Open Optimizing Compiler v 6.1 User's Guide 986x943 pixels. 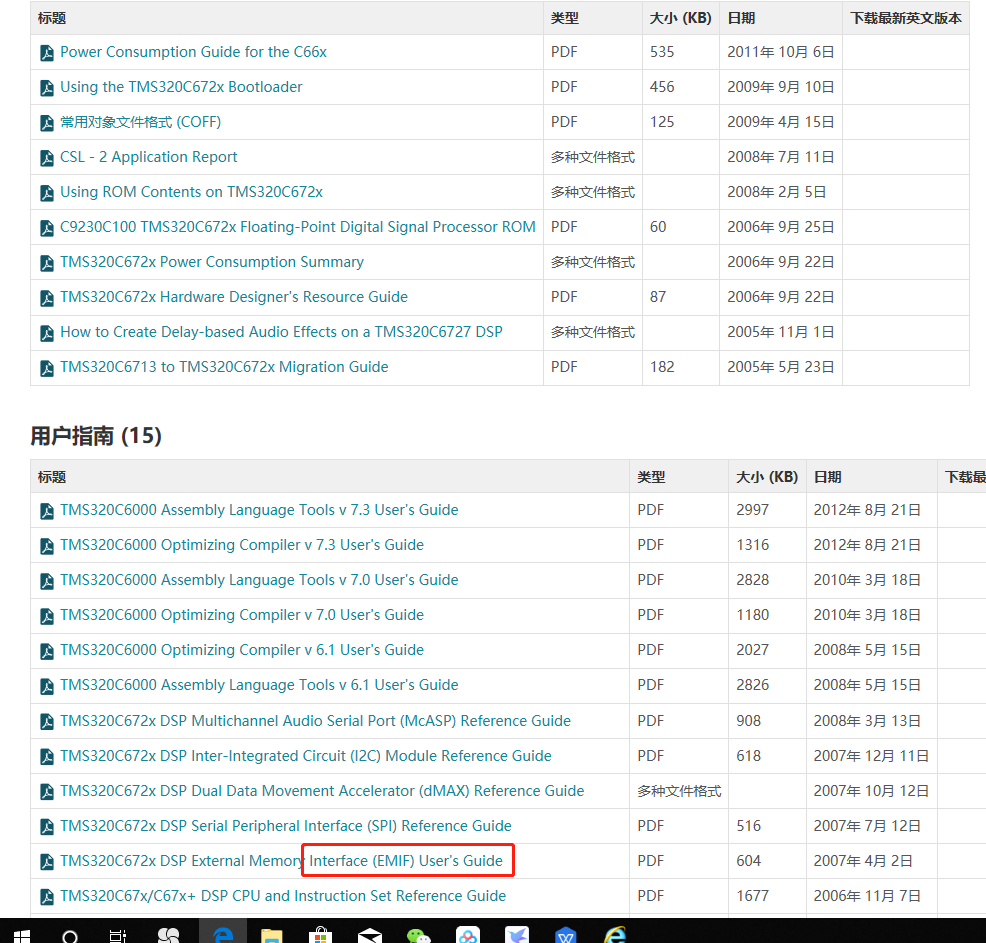(242, 650)
